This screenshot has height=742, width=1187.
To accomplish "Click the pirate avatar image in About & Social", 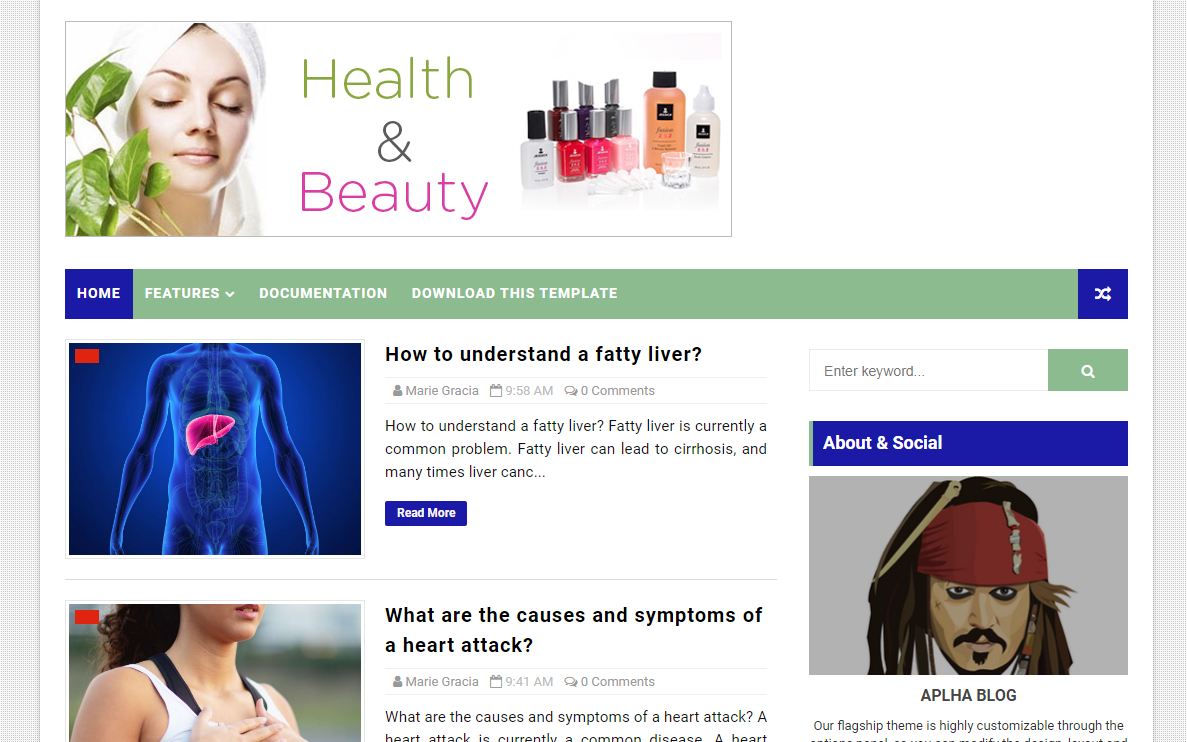I will [x=968, y=575].
